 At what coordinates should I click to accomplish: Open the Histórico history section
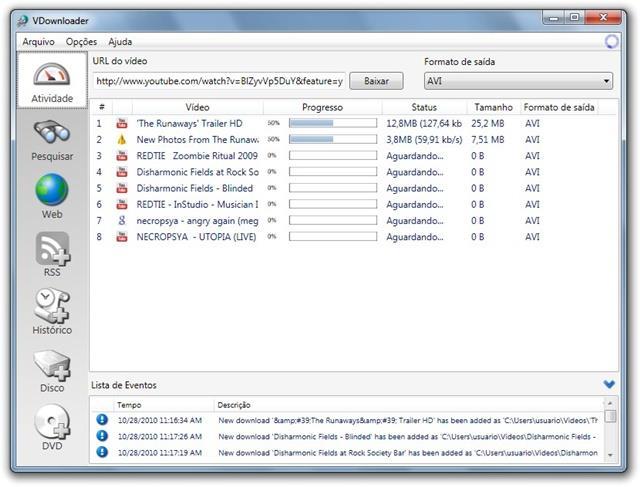[51, 311]
